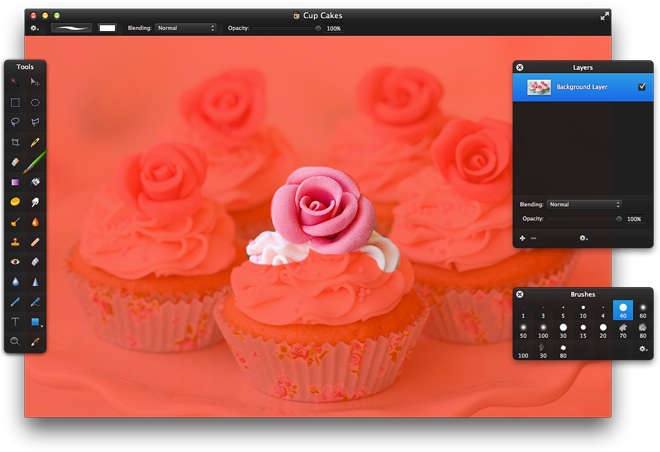Select the Red Eye tool
Viewport: 660px width, 452px height.
click(15, 261)
